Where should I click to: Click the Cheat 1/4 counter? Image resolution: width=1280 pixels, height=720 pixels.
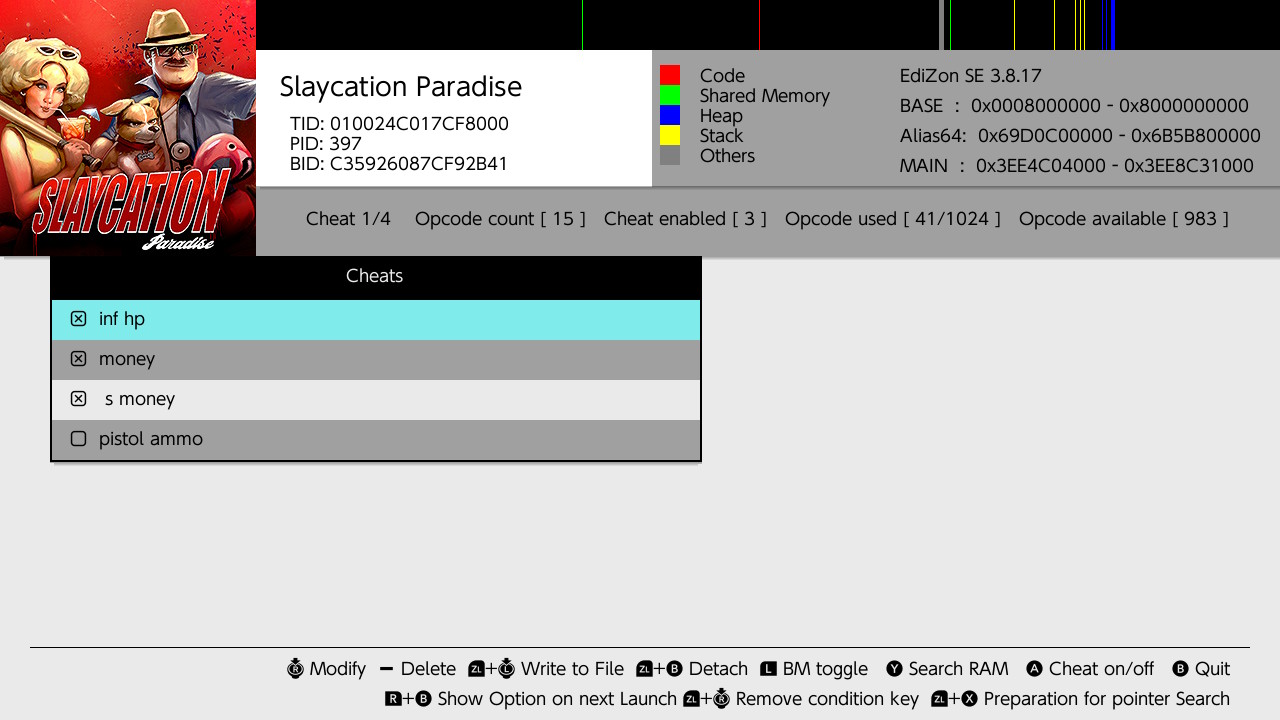(x=348, y=219)
